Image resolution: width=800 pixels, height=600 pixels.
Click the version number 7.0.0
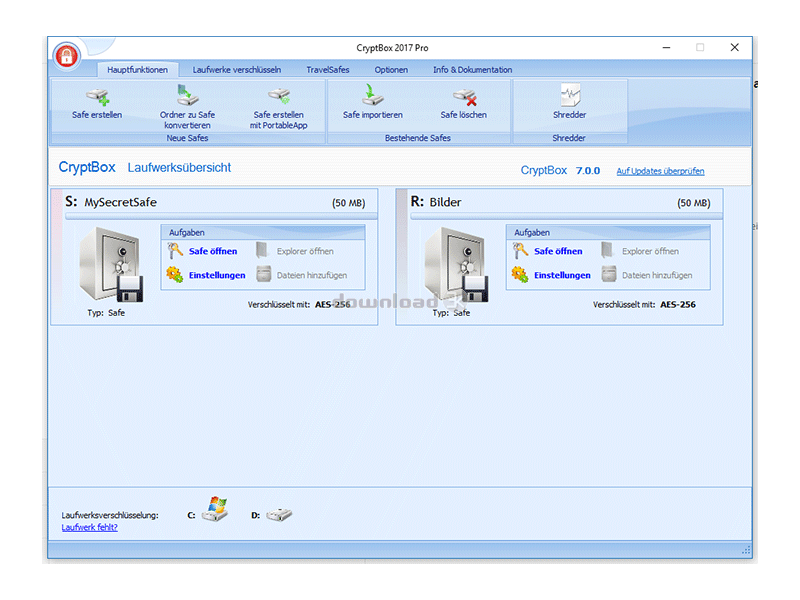pos(588,170)
